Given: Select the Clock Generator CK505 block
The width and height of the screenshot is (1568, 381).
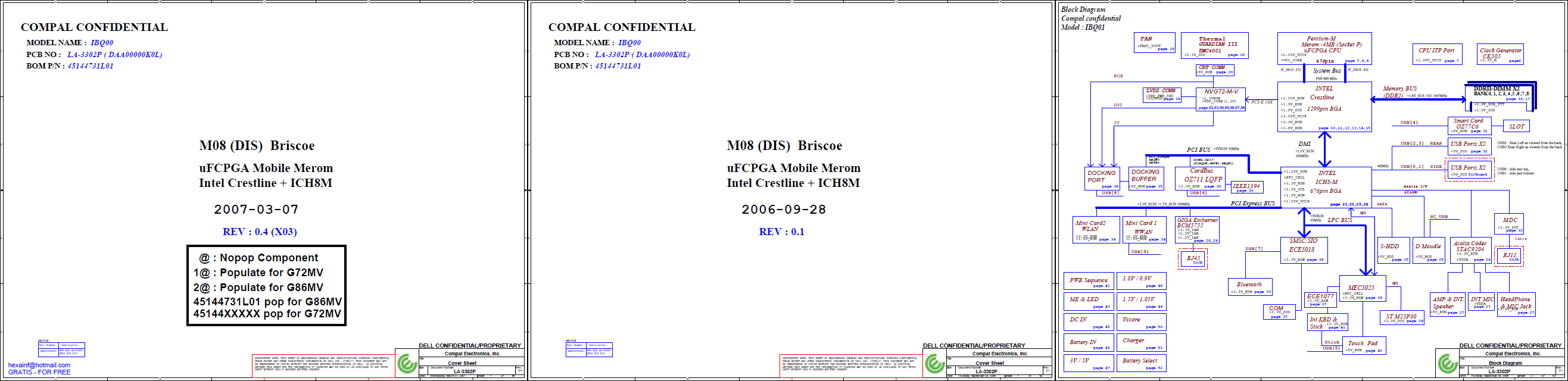Looking at the screenshot, I should pos(1501,54).
